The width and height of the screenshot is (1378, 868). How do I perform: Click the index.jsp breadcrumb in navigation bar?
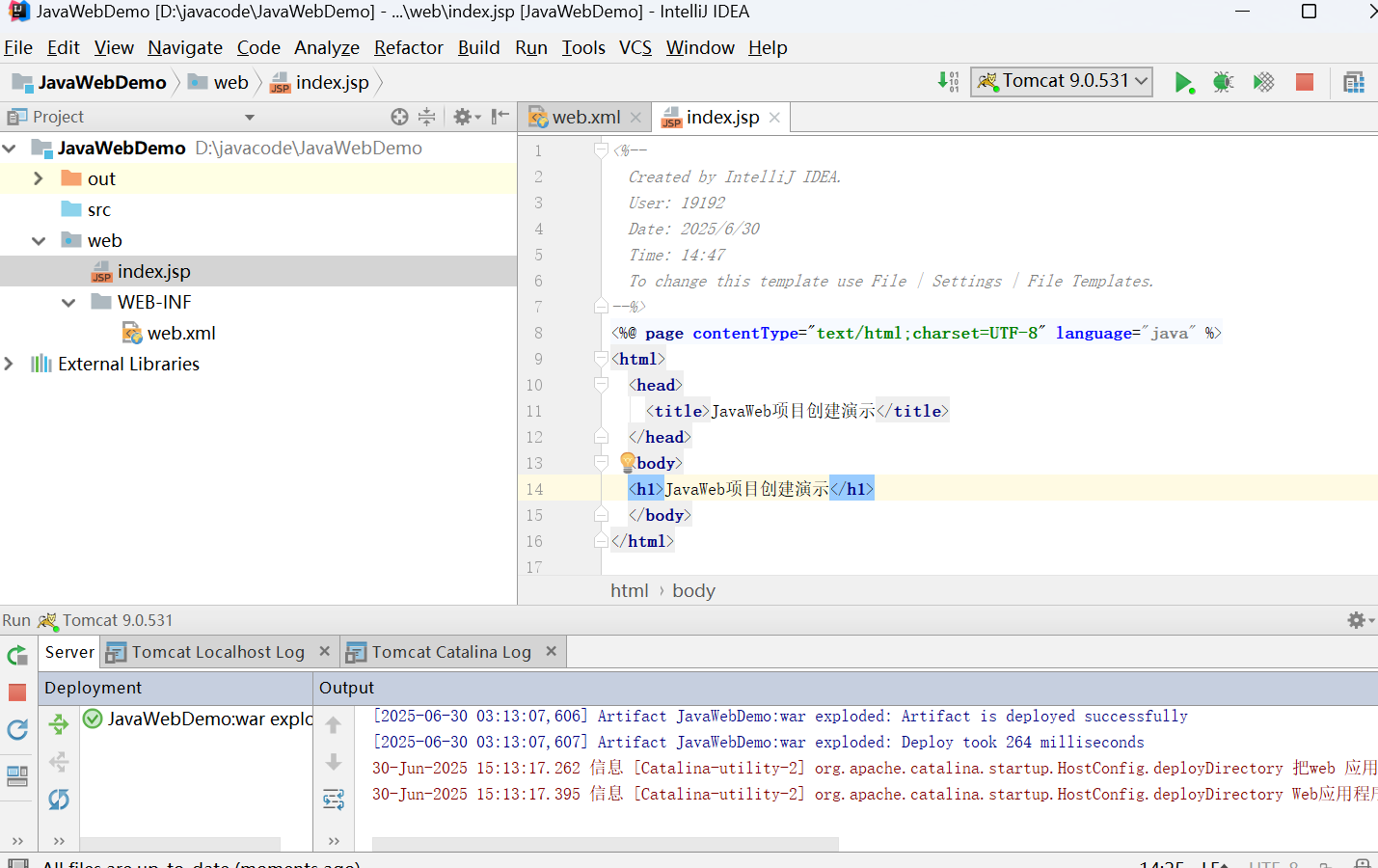point(320,83)
